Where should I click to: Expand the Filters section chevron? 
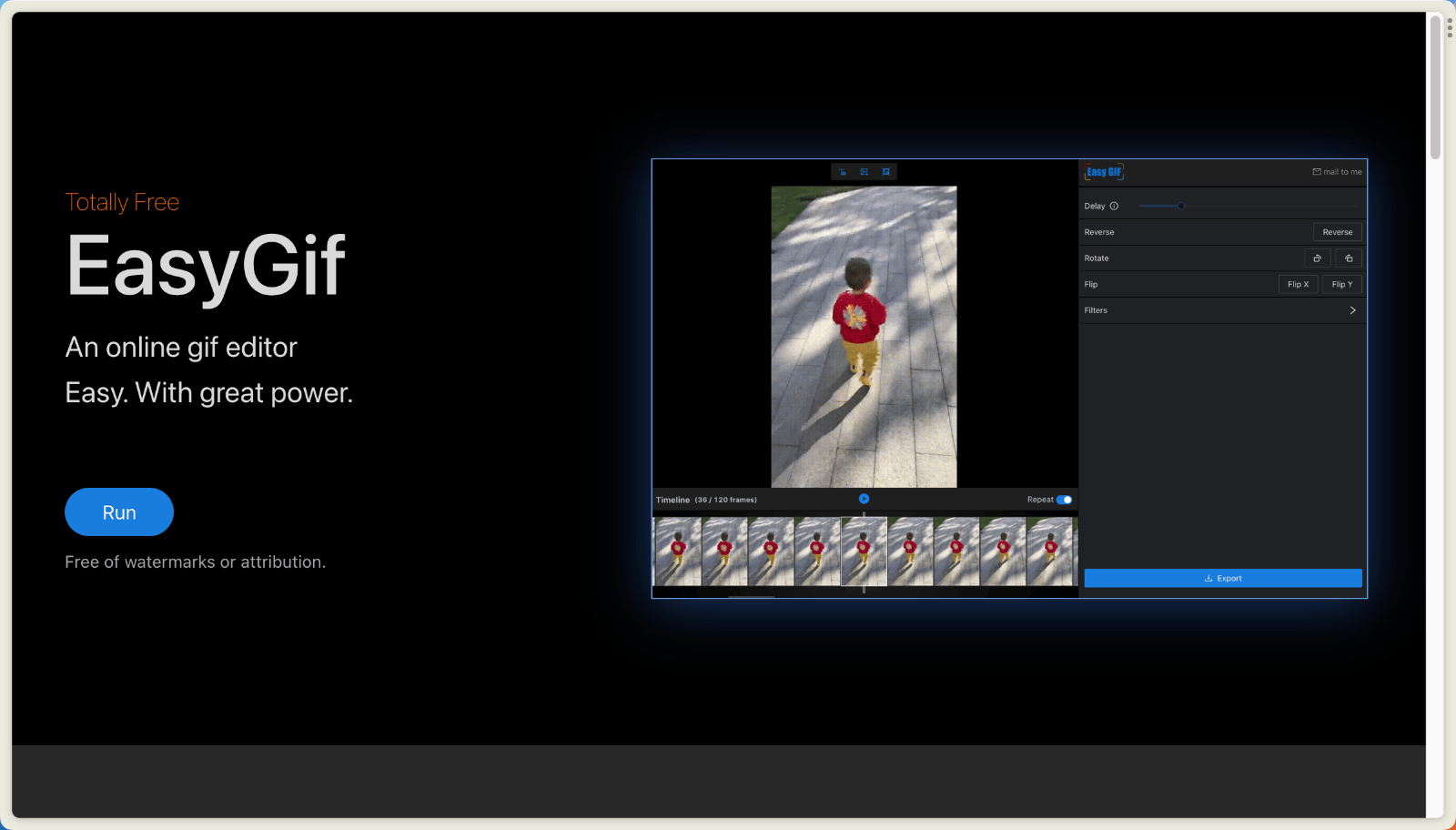(x=1352, y=310)
